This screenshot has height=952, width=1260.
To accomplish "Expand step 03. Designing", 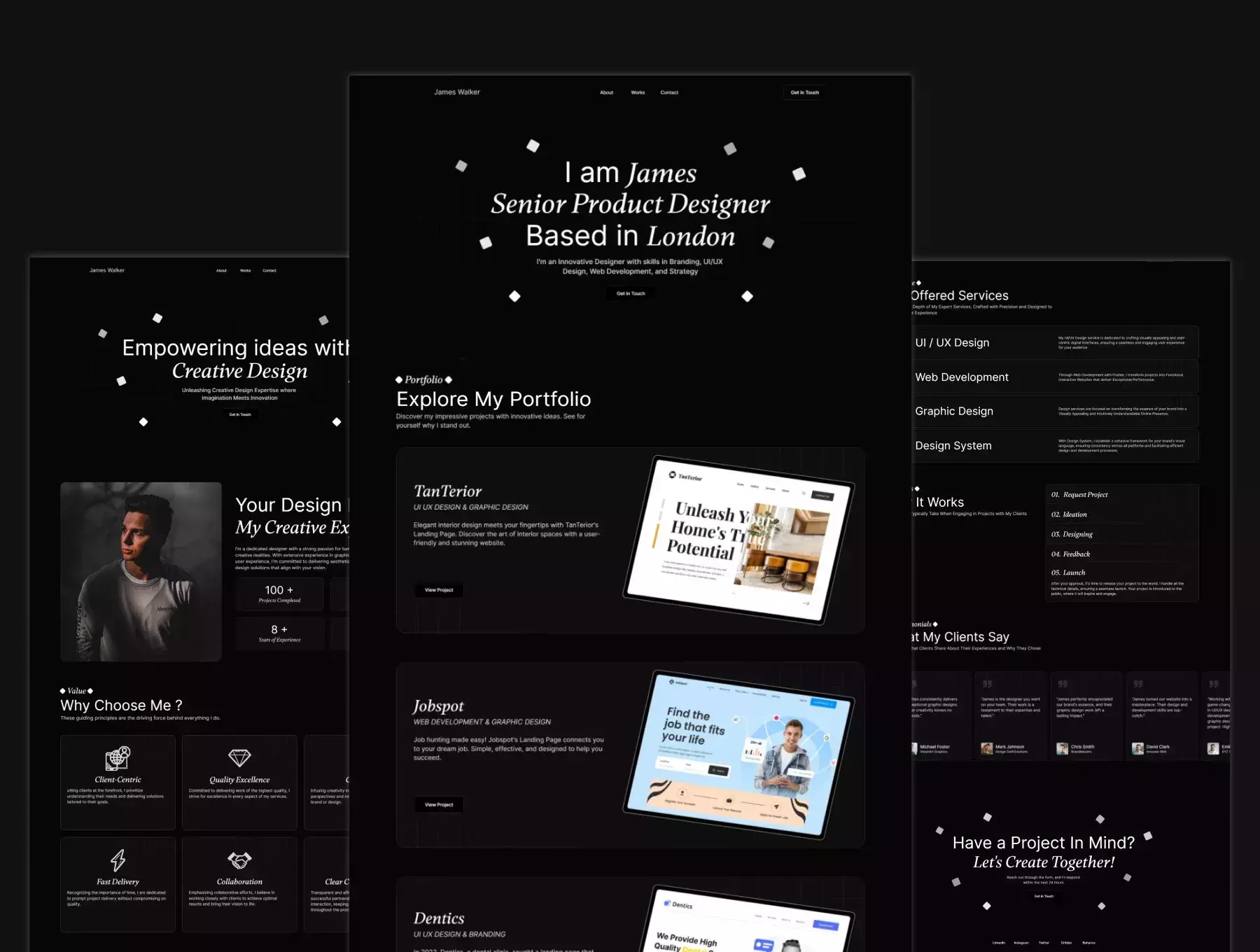I will click(1122, 534).
